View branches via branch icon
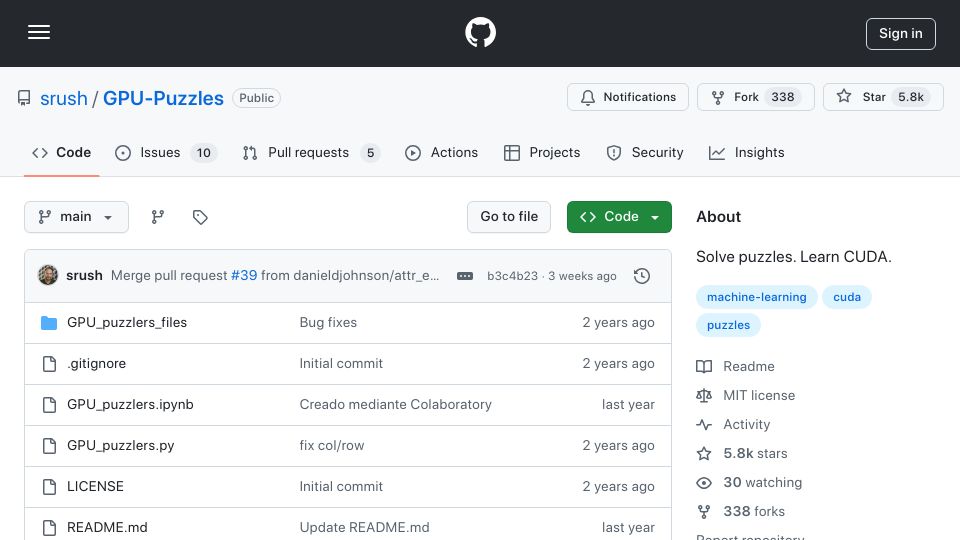 [157, 217]
